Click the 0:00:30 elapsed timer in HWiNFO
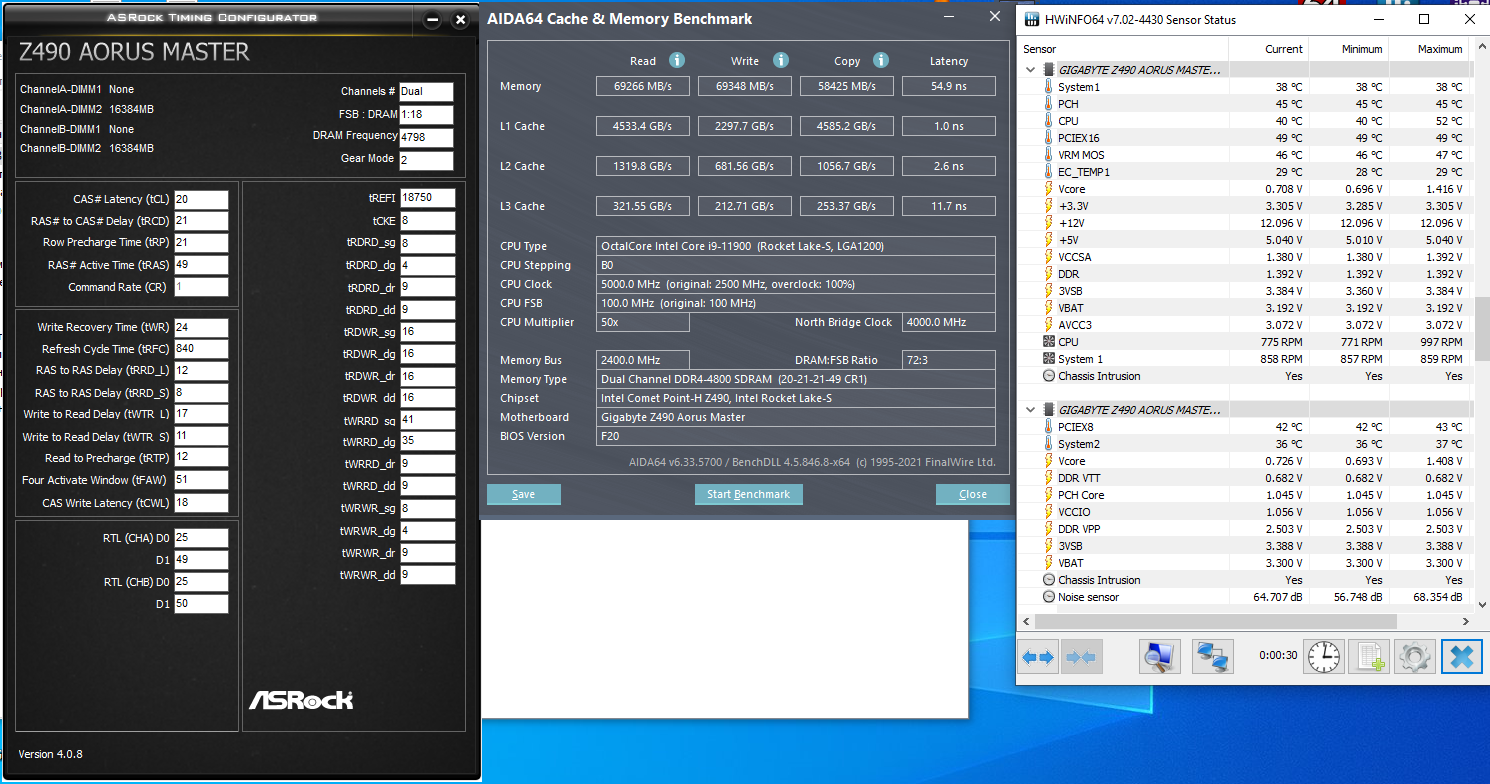The width and height of the screenshot is (1490, 784). [1278, 656]
